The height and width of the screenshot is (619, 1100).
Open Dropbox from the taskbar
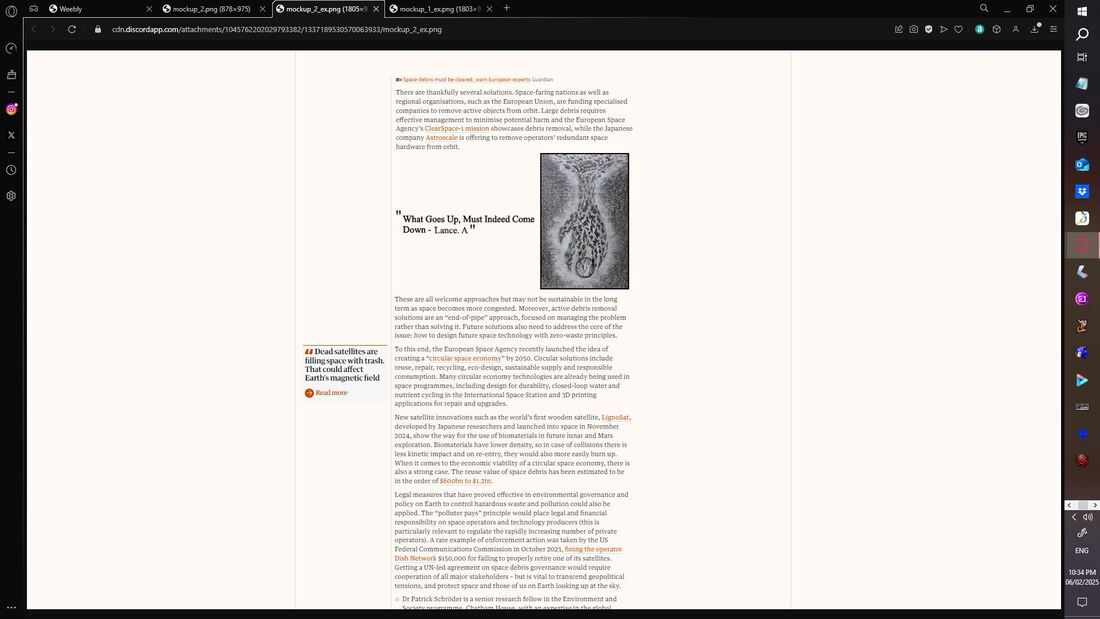click(x=1082, y=191)
